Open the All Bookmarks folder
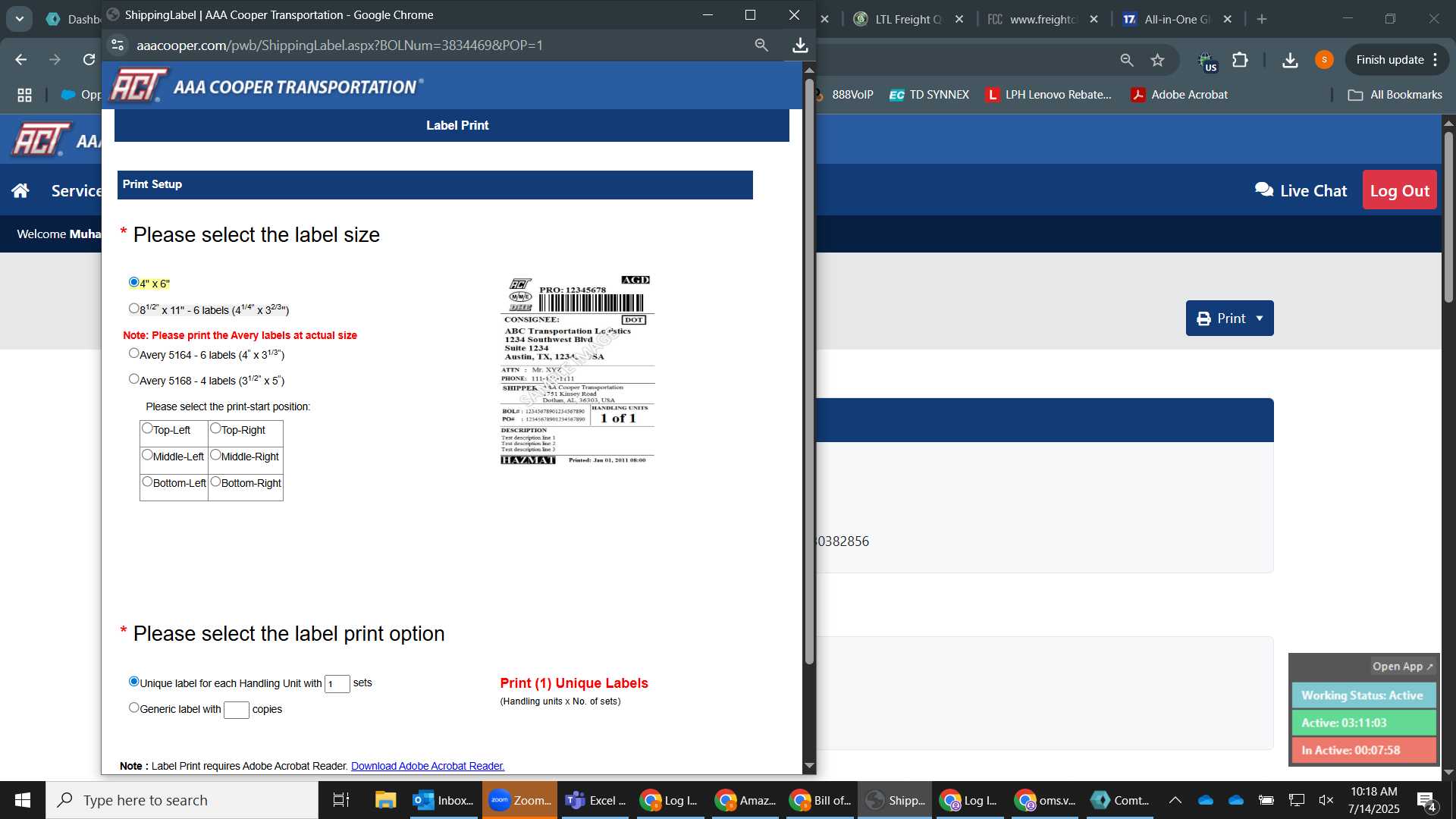 point(1395,95)
